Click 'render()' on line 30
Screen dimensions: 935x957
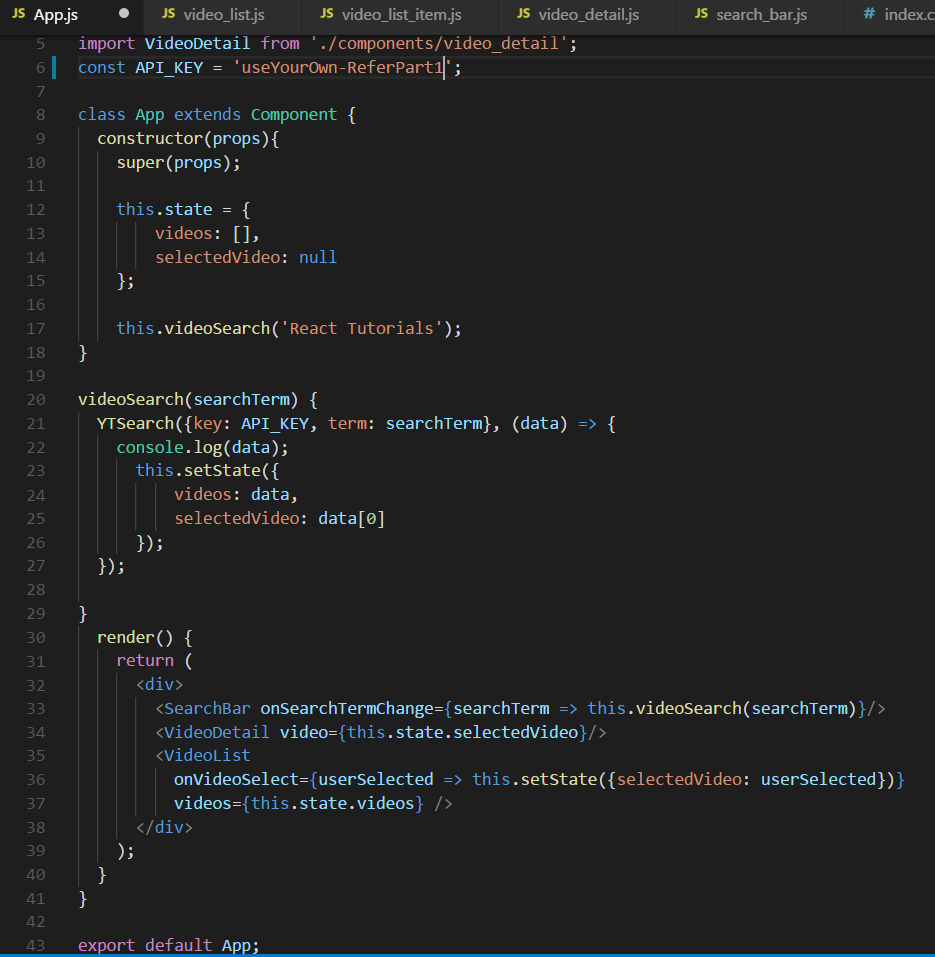pyautogui.click(x=135, y=638)
